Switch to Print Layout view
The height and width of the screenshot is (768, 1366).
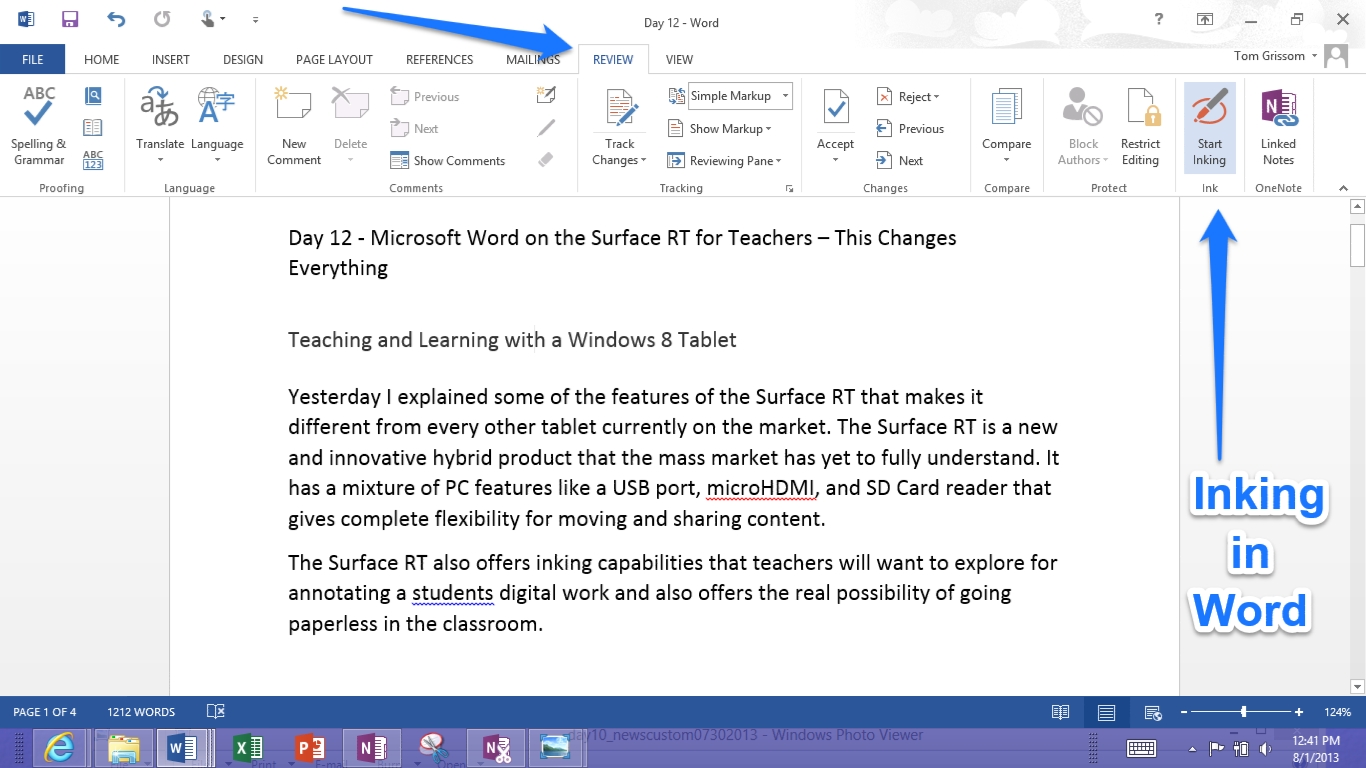[x=1106, y=712]
